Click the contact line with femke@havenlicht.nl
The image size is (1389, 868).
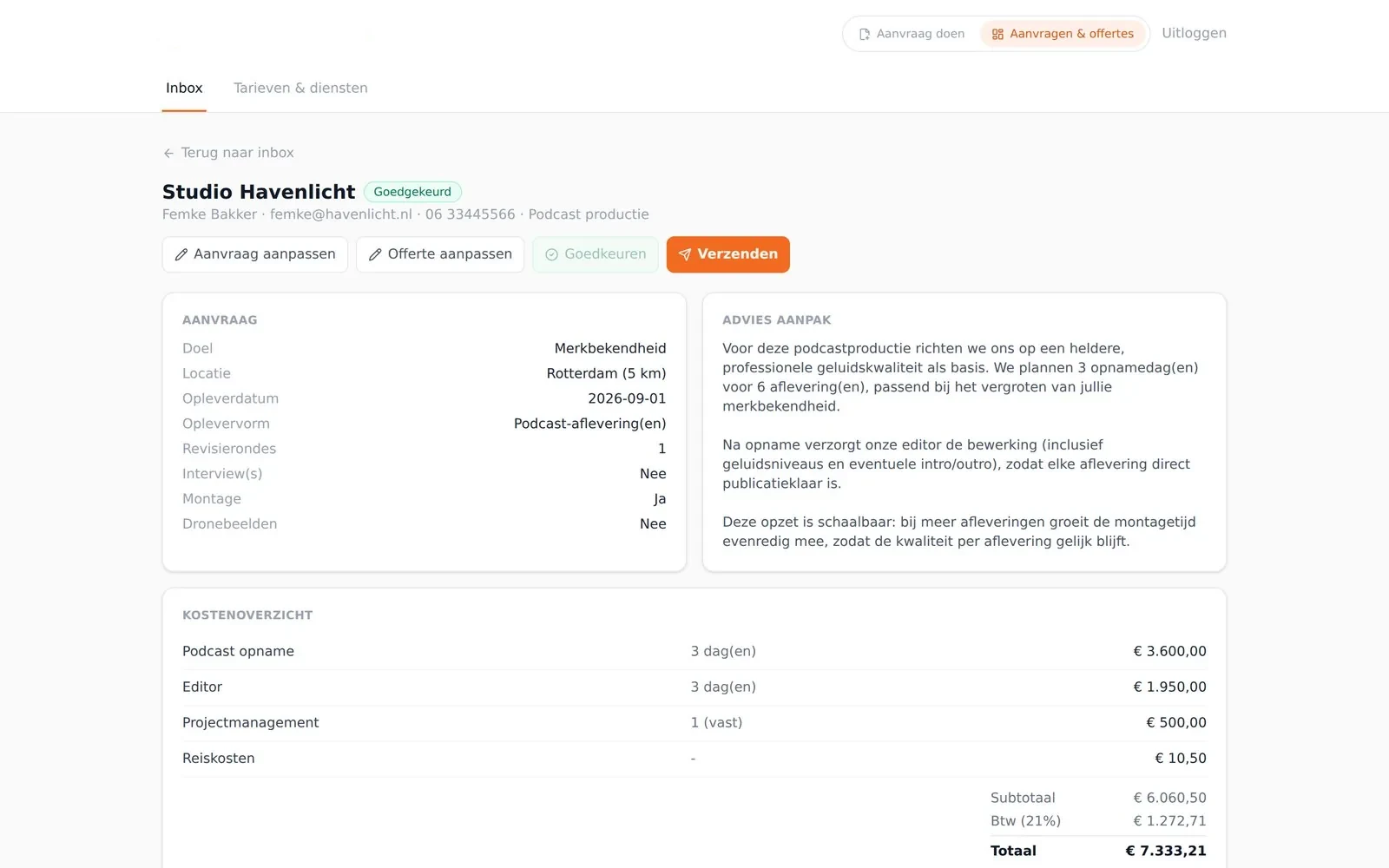point(405,214)
